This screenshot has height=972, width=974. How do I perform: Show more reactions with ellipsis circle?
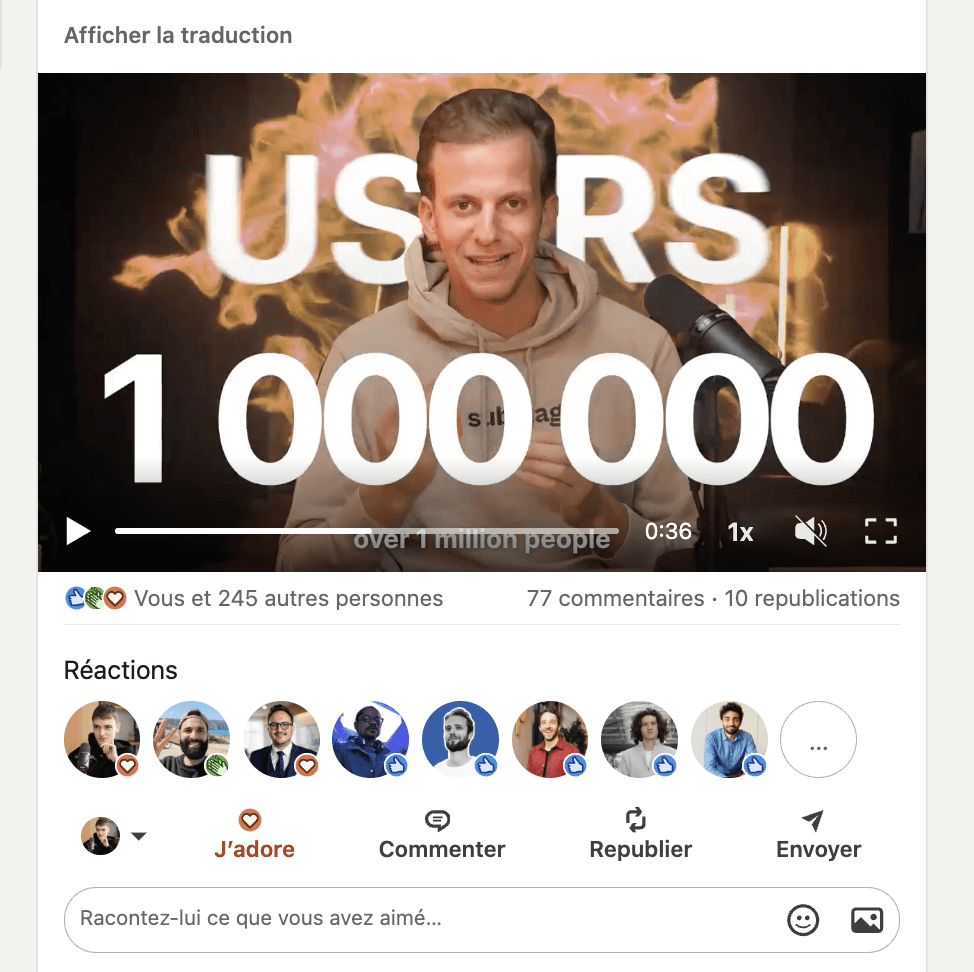coord(818,739)
